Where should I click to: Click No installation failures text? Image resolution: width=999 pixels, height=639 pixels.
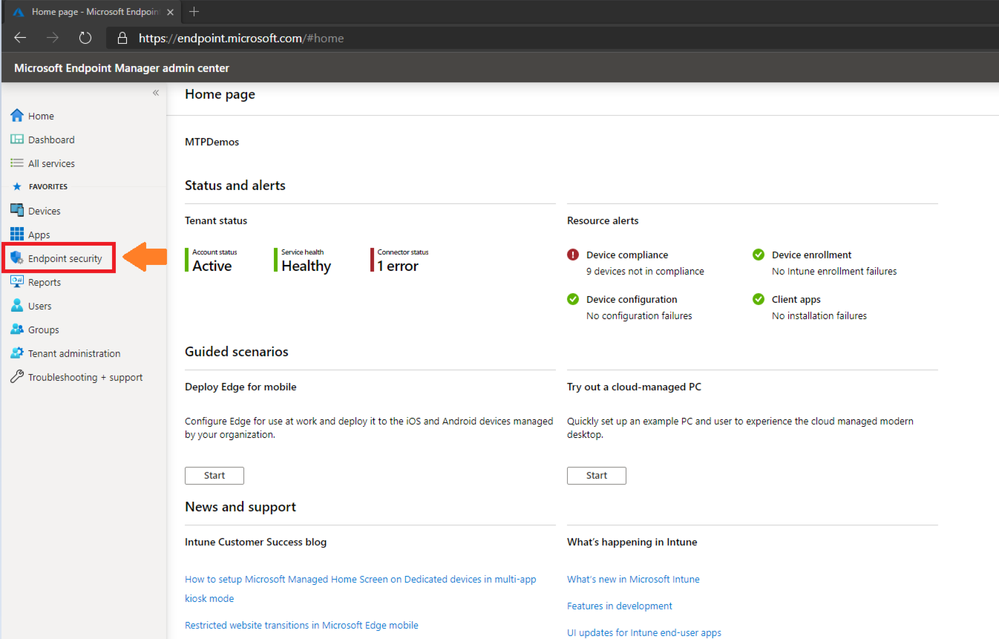tap(819, 316)
